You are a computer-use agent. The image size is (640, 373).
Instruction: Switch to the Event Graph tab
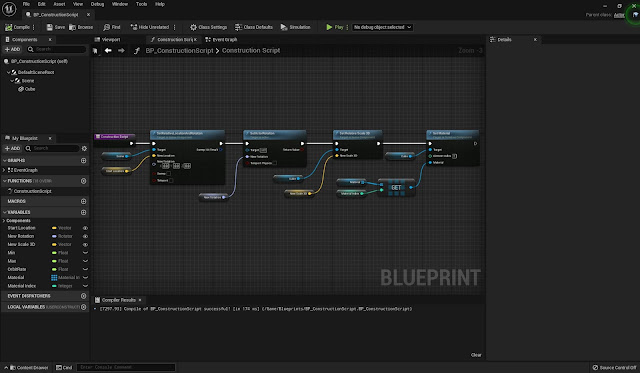coord(221,40)
